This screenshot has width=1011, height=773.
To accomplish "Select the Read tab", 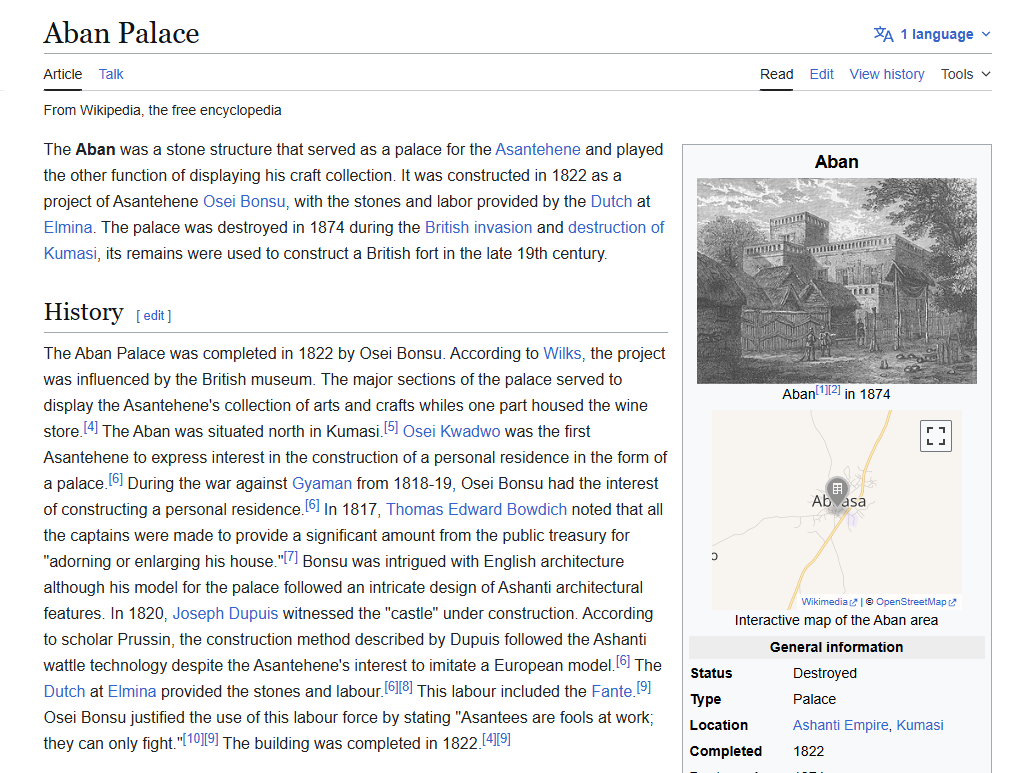I will point(776,74).
